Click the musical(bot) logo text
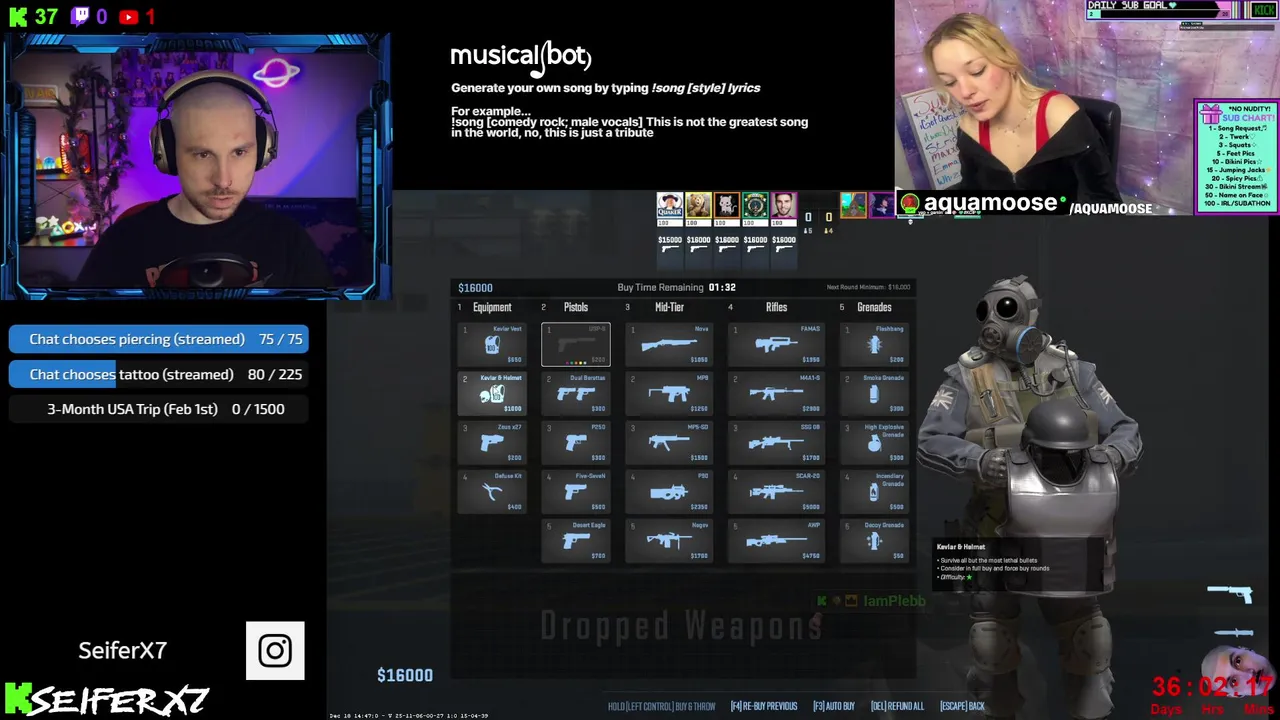 click(x=521, y=57)
